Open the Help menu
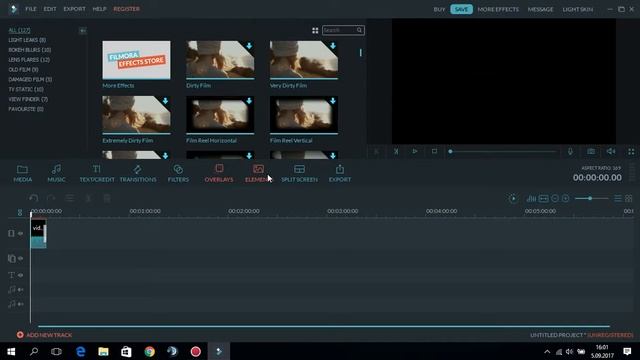Viewport: 640px width, 360px height. click(99, 9)
